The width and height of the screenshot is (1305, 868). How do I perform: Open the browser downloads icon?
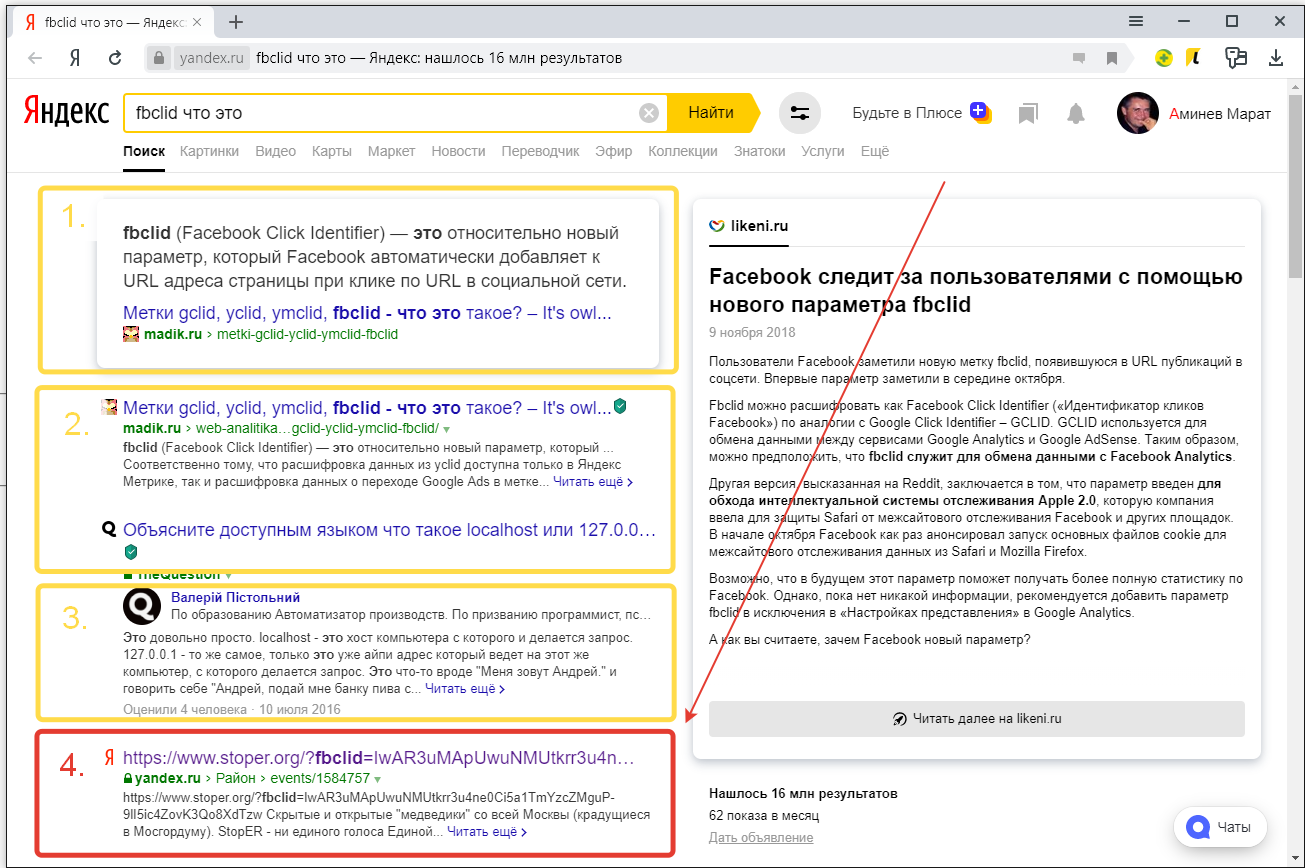tap(1276, 58)
